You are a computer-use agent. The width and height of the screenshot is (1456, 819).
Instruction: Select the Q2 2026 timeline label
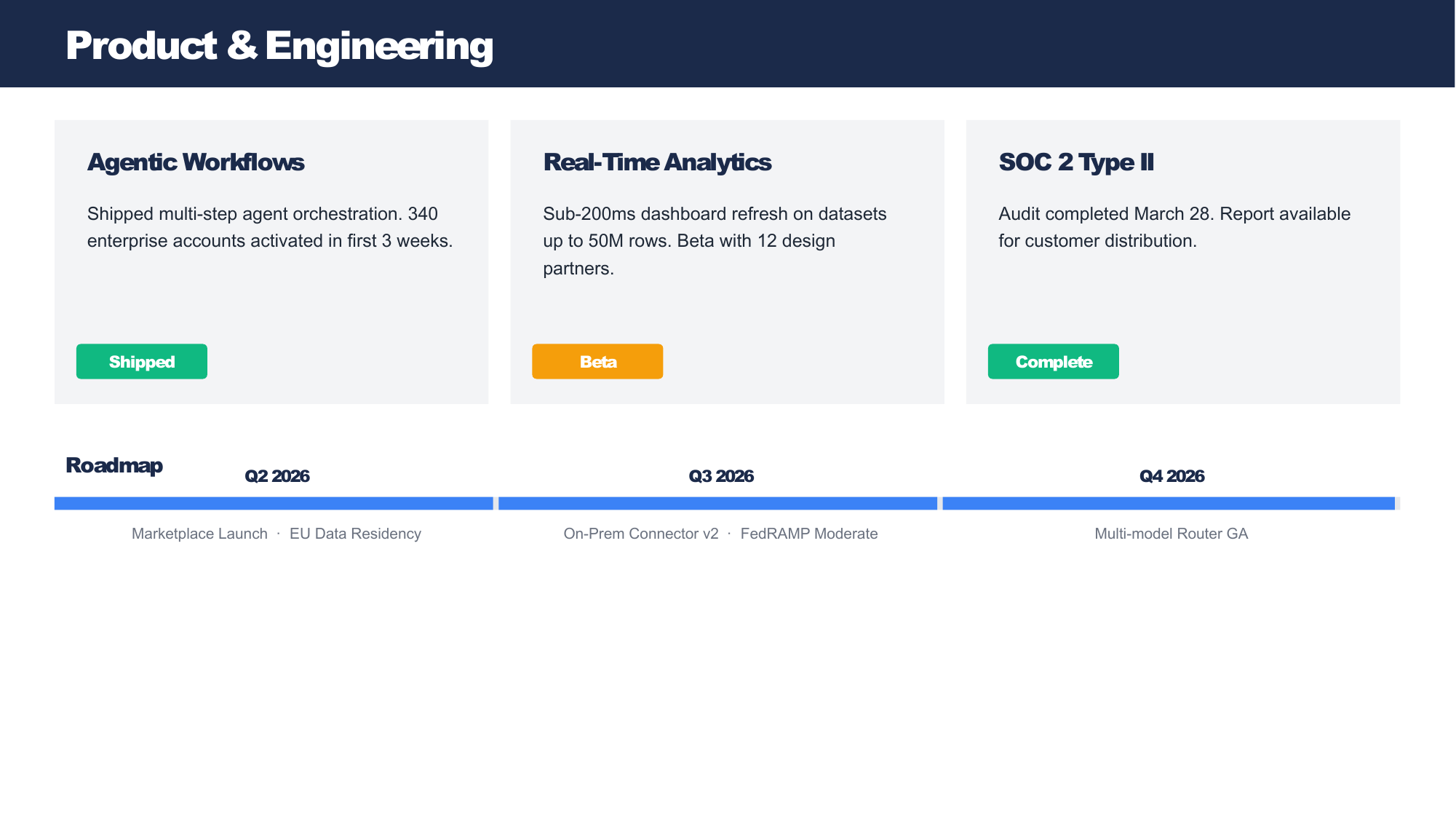coord(277,476)
